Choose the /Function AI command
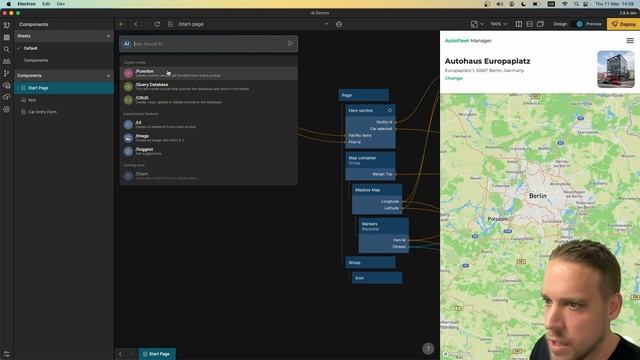This screenshot has height=360, width=640. click(x=209, y=73)
